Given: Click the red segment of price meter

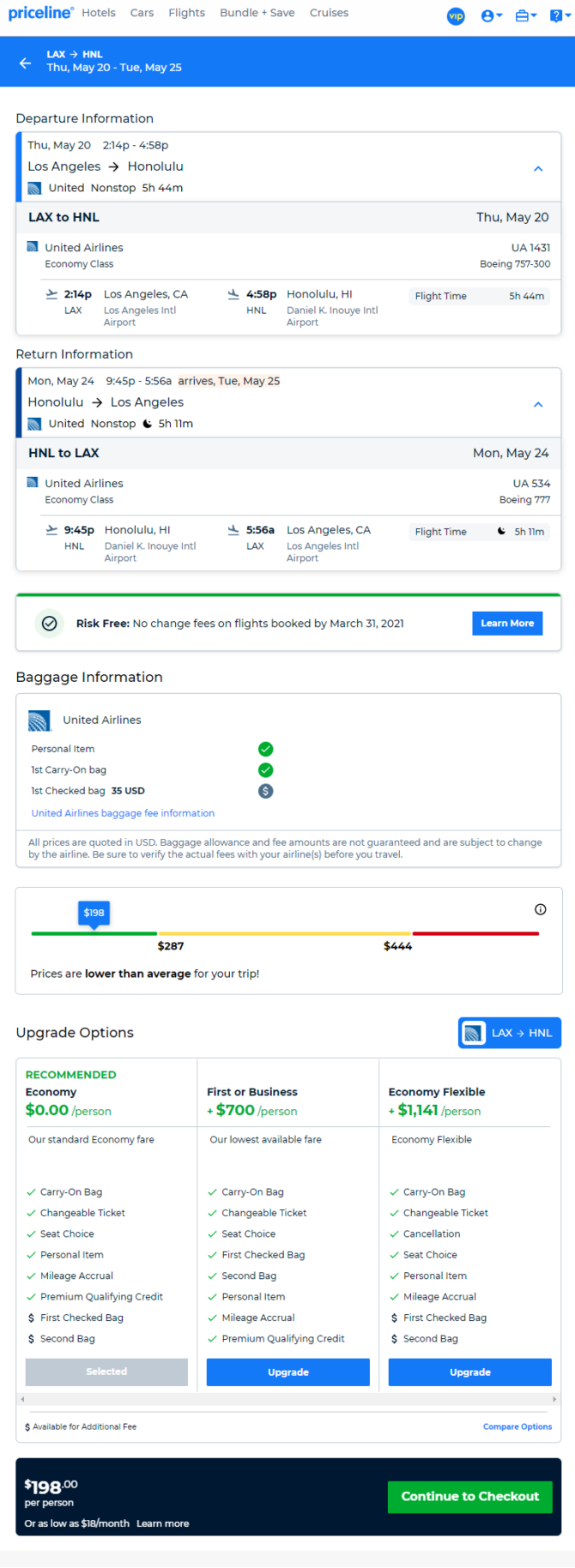Looking at the screenshot, I should pos(475,933).
